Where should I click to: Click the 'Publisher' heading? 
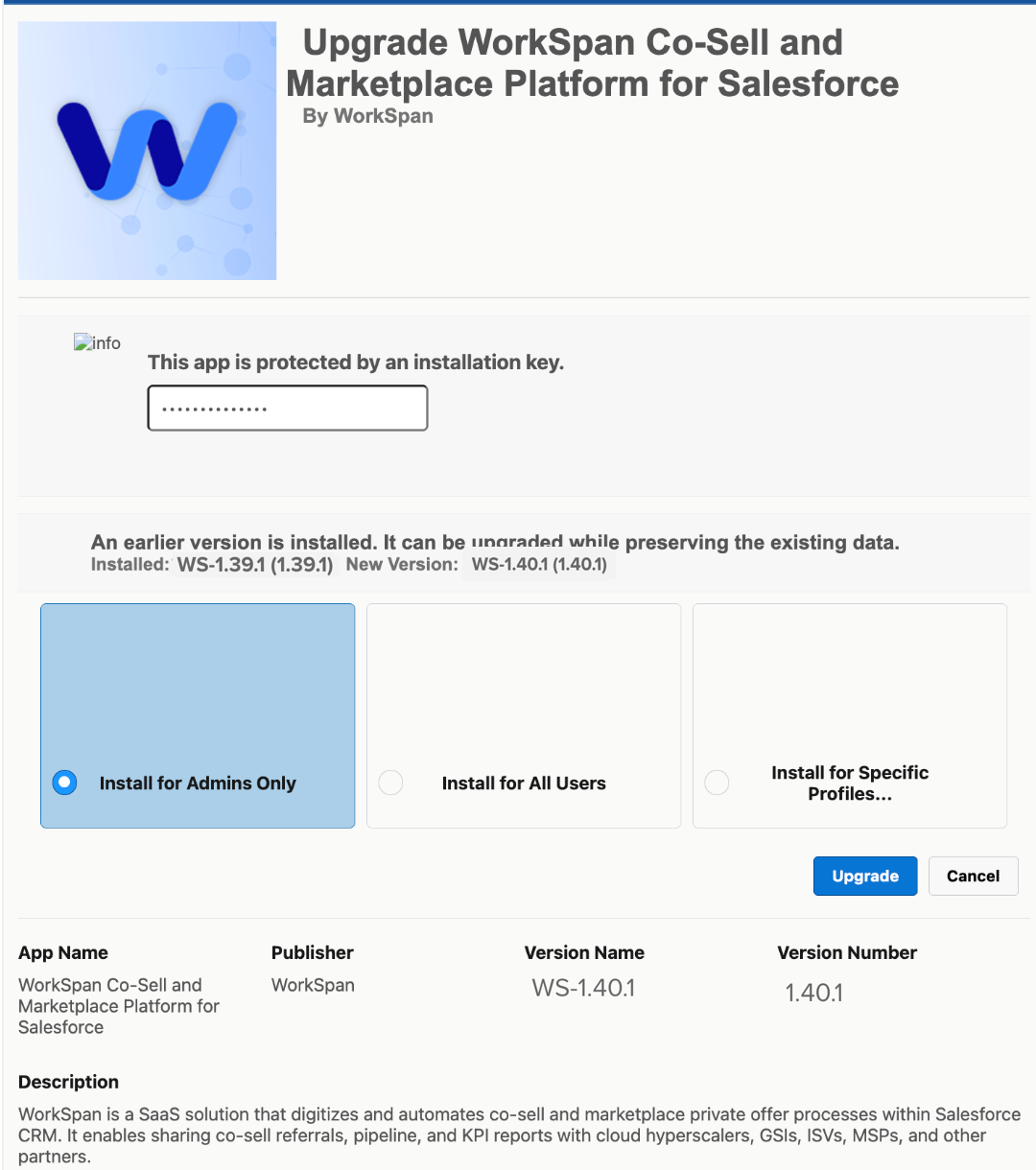point(313,952)
